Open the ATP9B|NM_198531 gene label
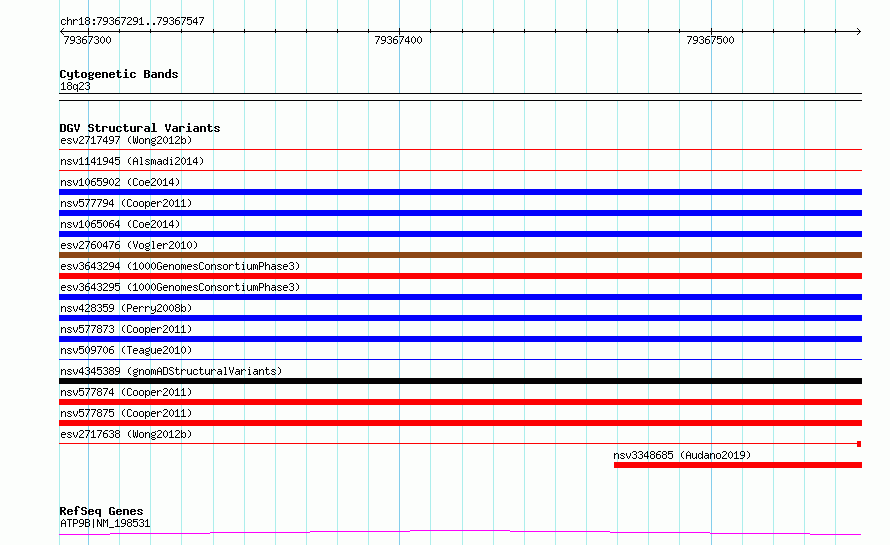The image size is (890, 545). pos(105,523)
